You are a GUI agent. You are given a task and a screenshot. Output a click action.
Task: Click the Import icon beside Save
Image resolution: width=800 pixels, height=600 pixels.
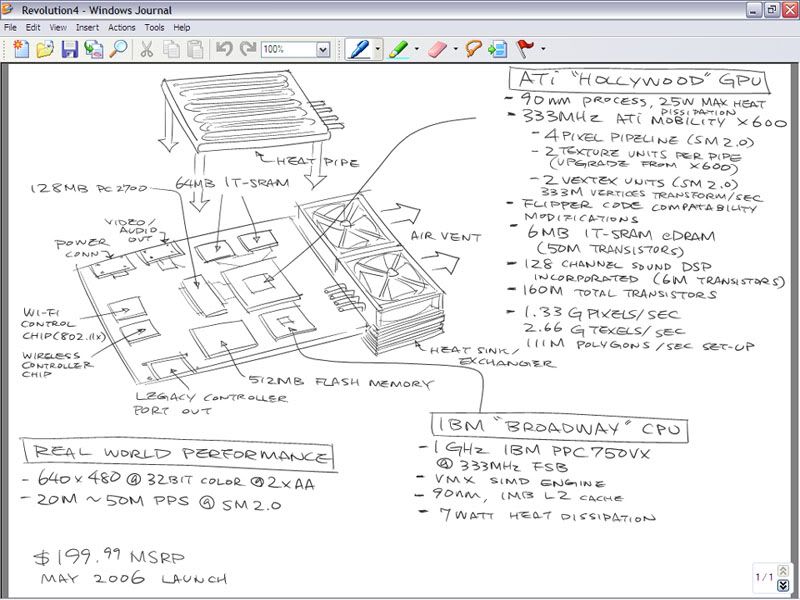pyautogui.click(x=94, y=49)
